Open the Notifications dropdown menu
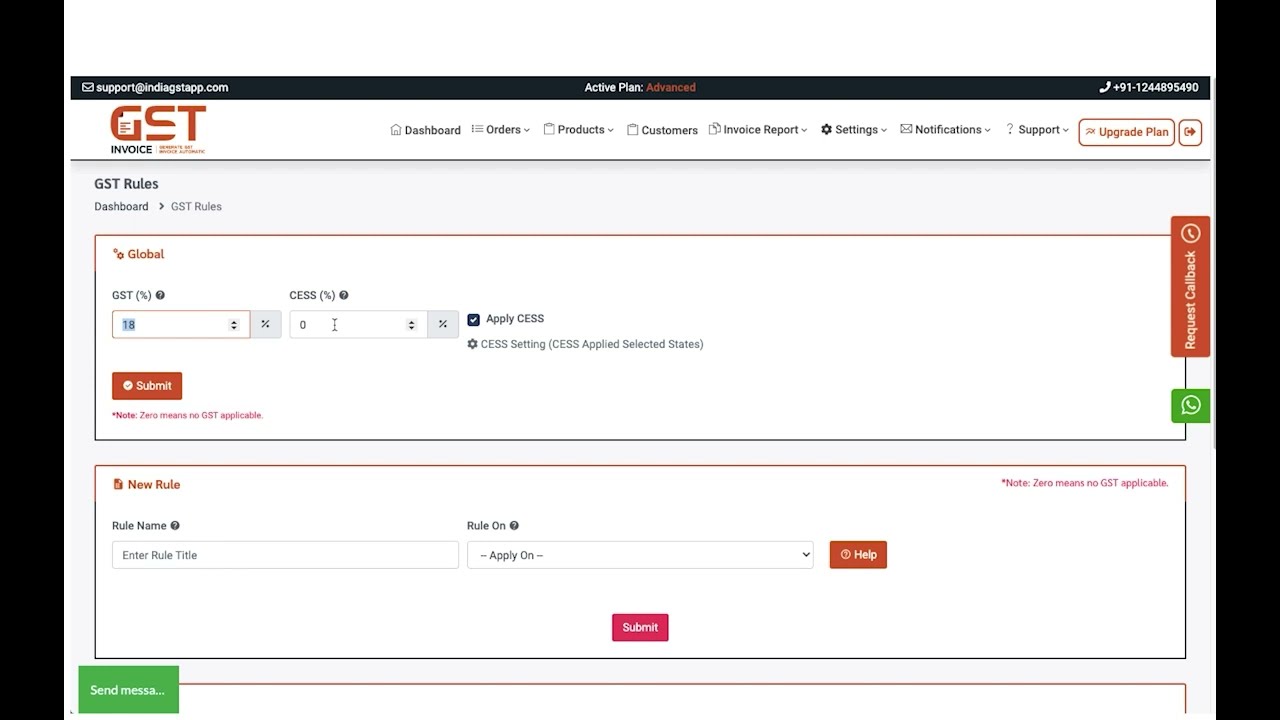1280x720 pixels. coord(946,130)
